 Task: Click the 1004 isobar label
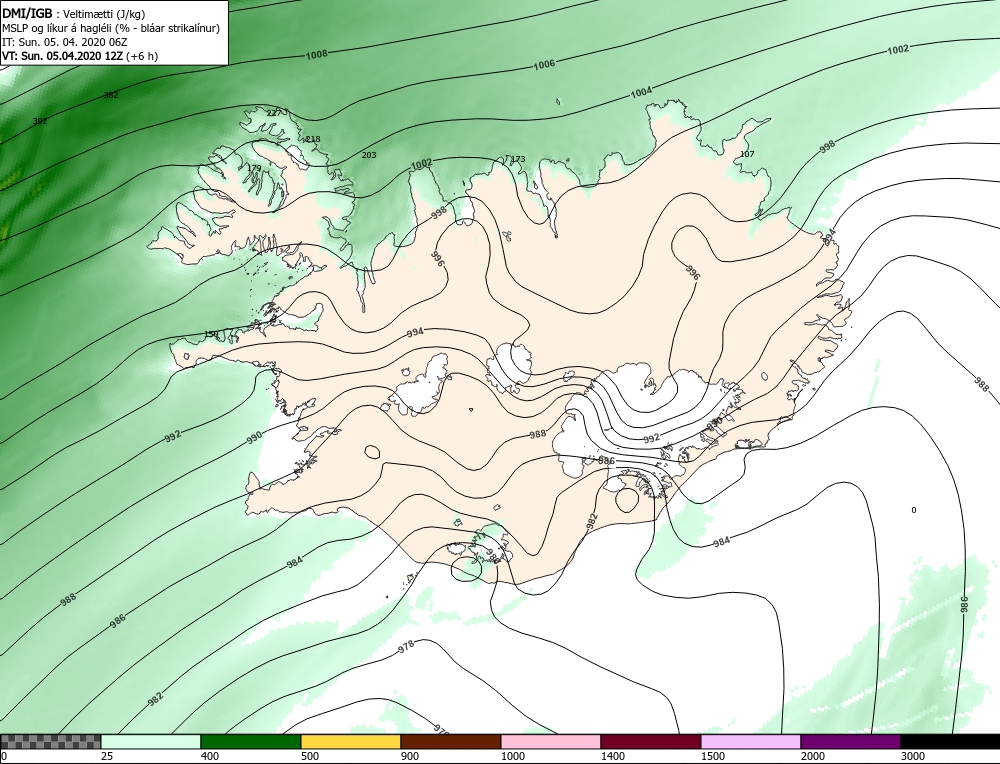[642, 92]
